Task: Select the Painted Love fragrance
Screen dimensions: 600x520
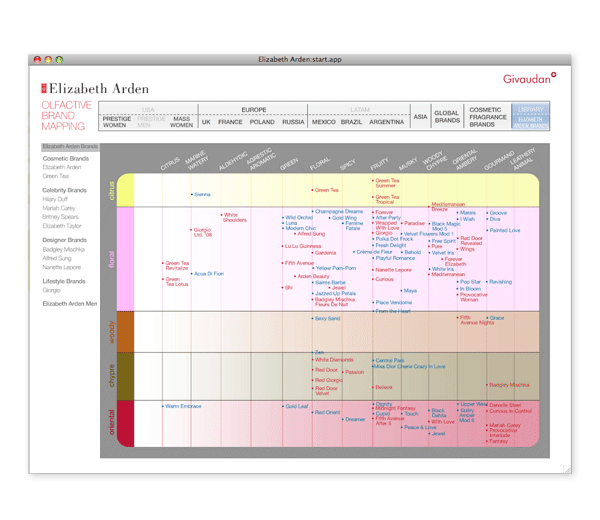Action: [x=504, y=230]
